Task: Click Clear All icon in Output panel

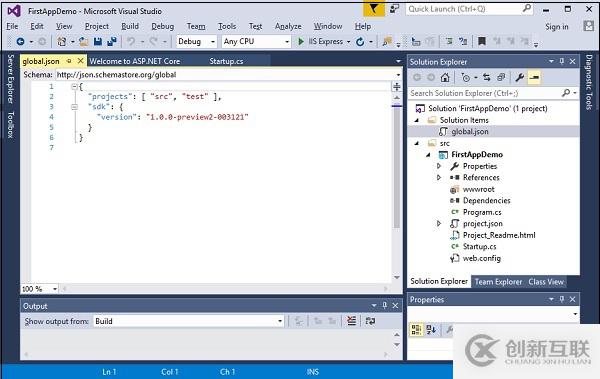Action: coord(351,321)
